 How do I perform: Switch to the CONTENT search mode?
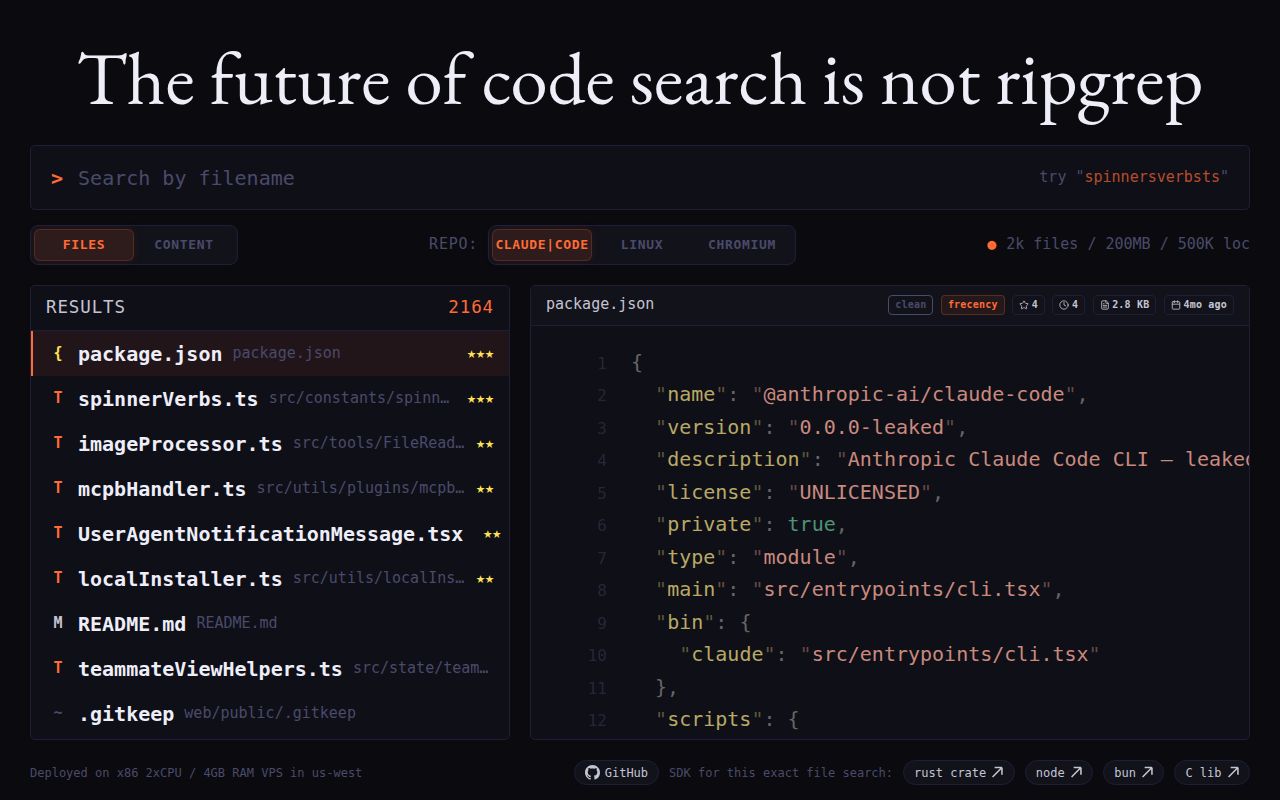pos(184,245)
